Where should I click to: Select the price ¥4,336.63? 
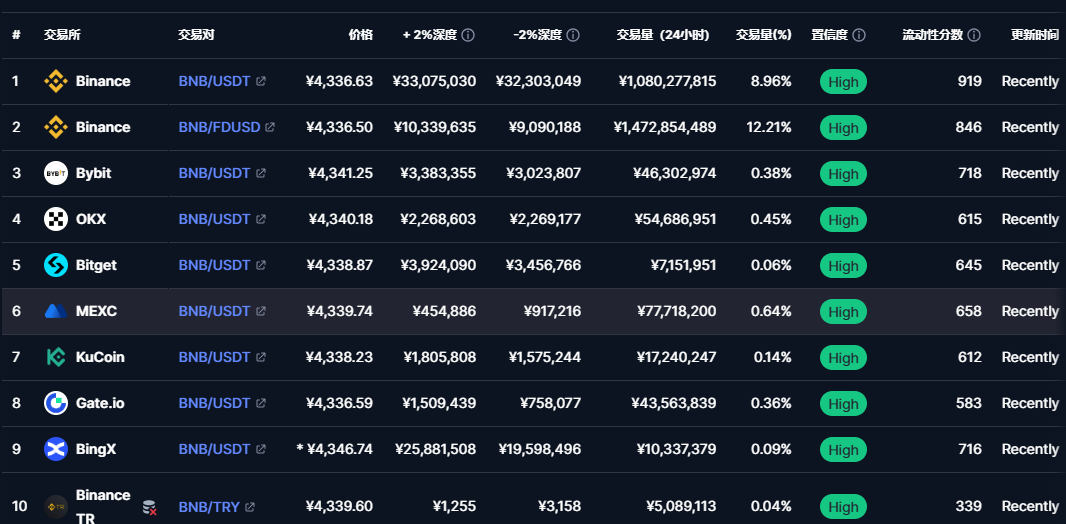pyautogui.click(x=339, y=82)
